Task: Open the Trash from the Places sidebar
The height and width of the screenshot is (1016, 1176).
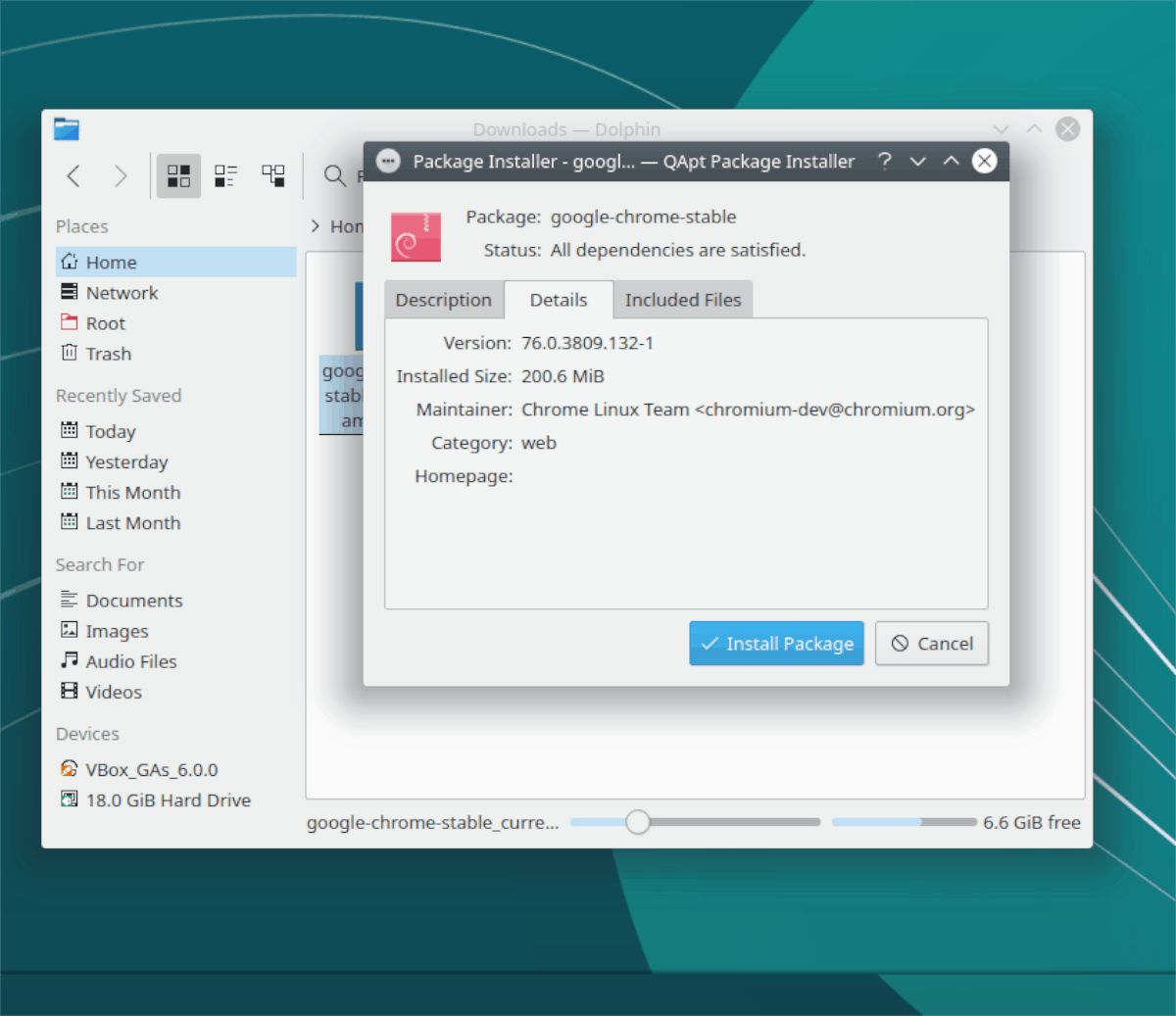Action: [x=108, y=354]
